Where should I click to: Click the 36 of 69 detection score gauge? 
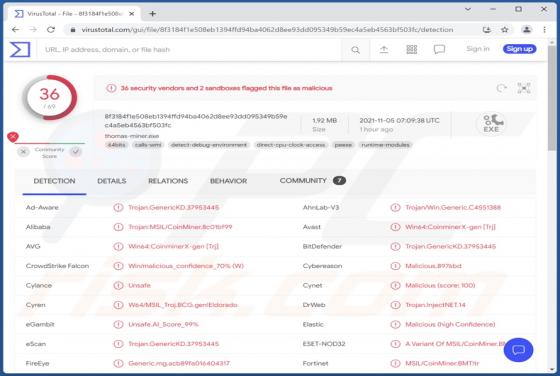click(x=50, y=97)
